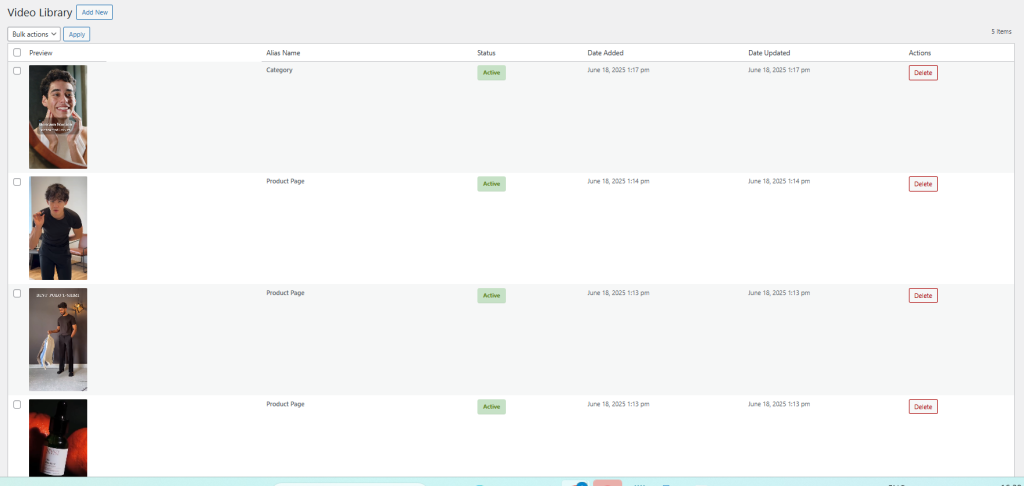Click the Actions column header
The height and width of the screenshot is (486, 1024).
coord(920,53)
